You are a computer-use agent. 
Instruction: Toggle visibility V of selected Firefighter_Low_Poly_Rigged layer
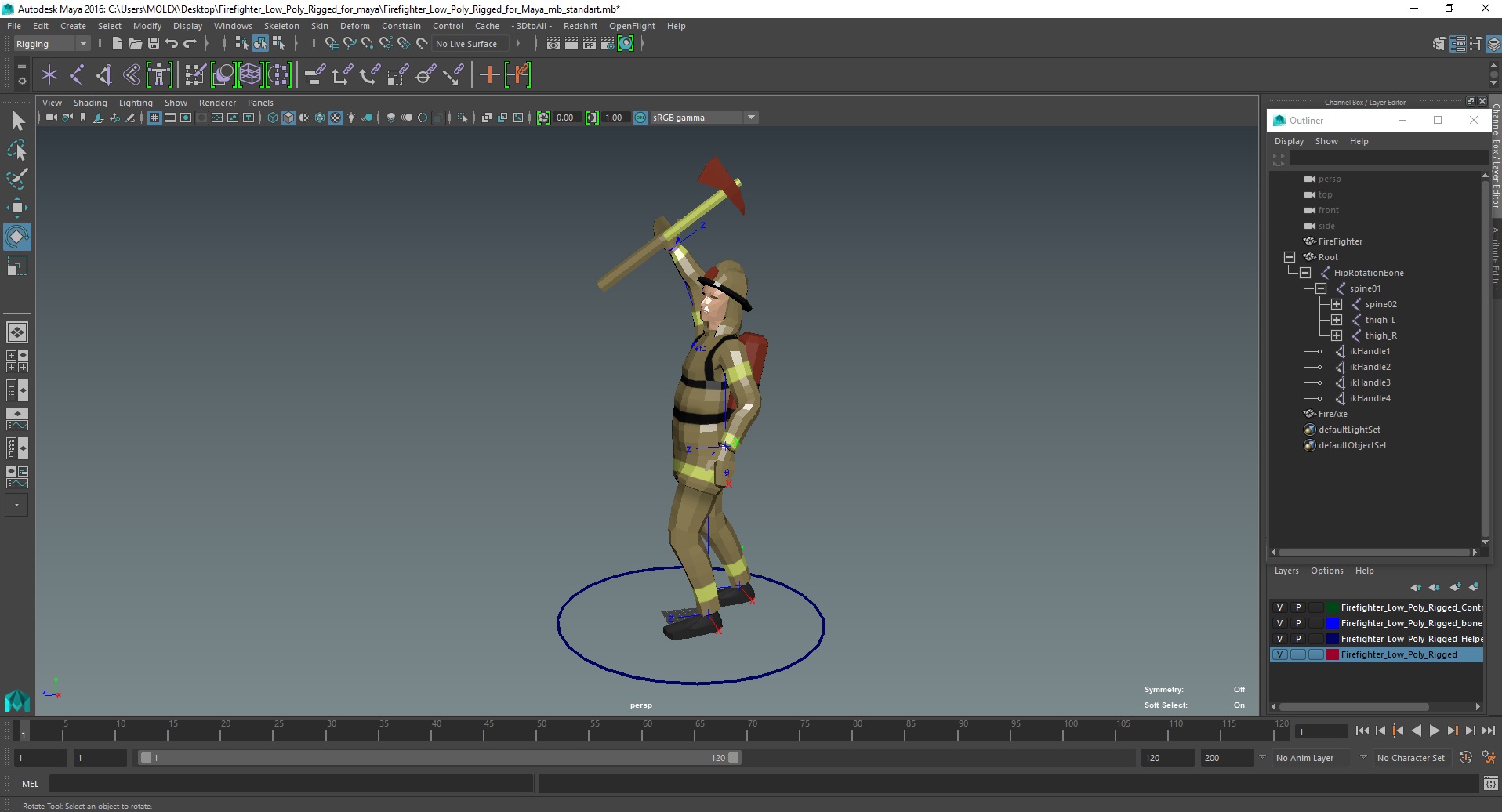pyautogui.click(x=1279, y=654)
